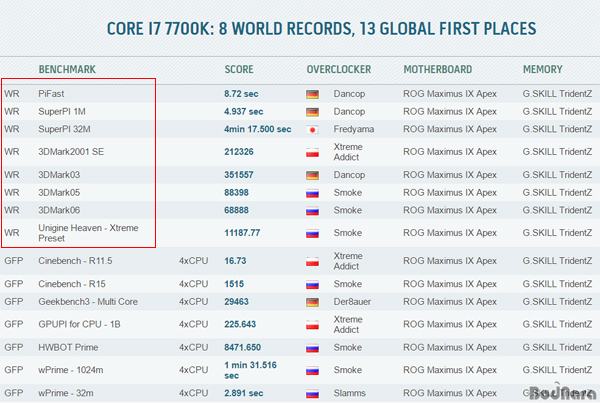Click the Polish flag in the Cinebench R11.5 row
Image resolution: width=600 pixels, height=403 pixels.
click(x=312, y=261)
